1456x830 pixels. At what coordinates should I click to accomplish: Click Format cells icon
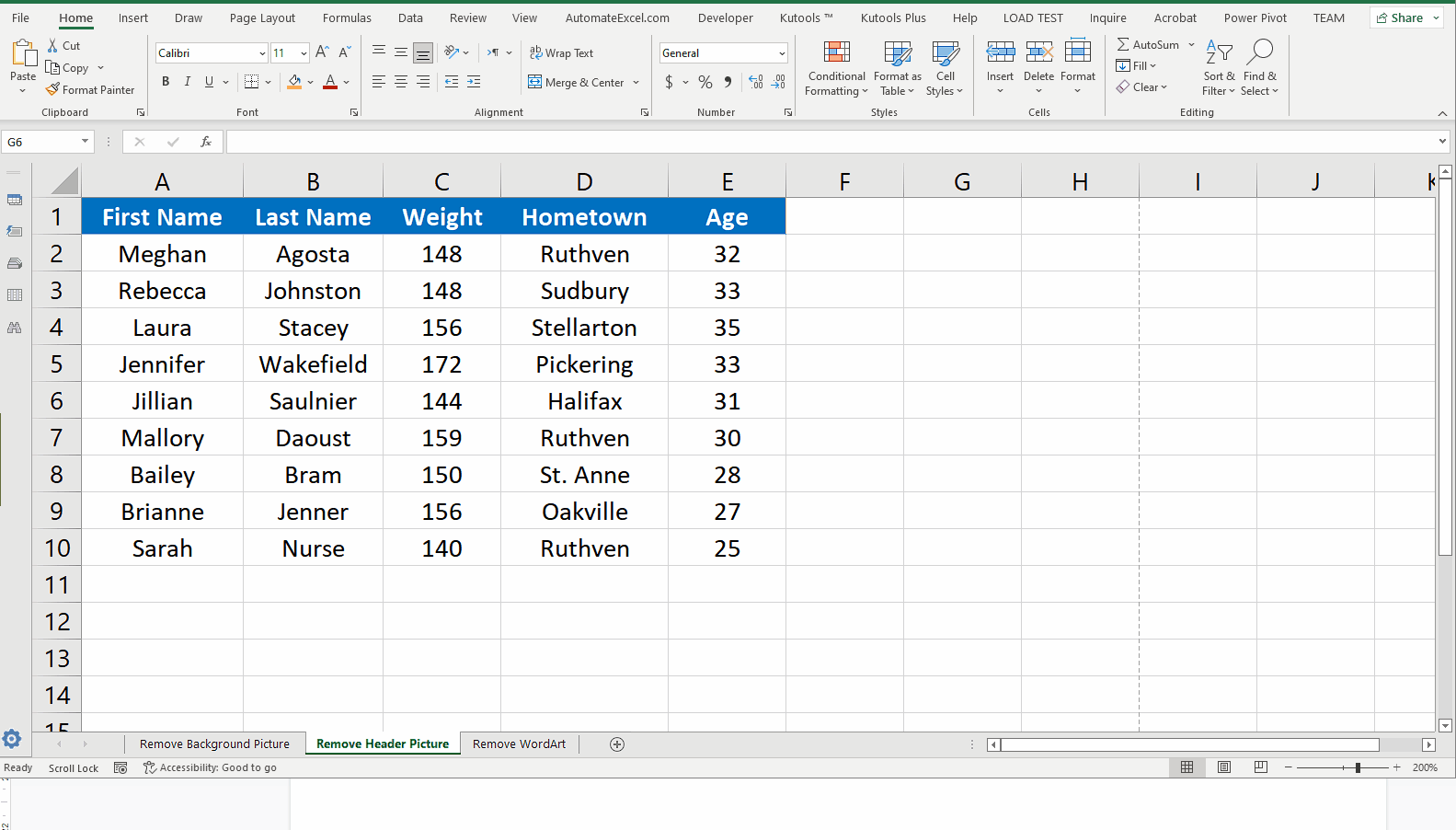pos(1078,52)
